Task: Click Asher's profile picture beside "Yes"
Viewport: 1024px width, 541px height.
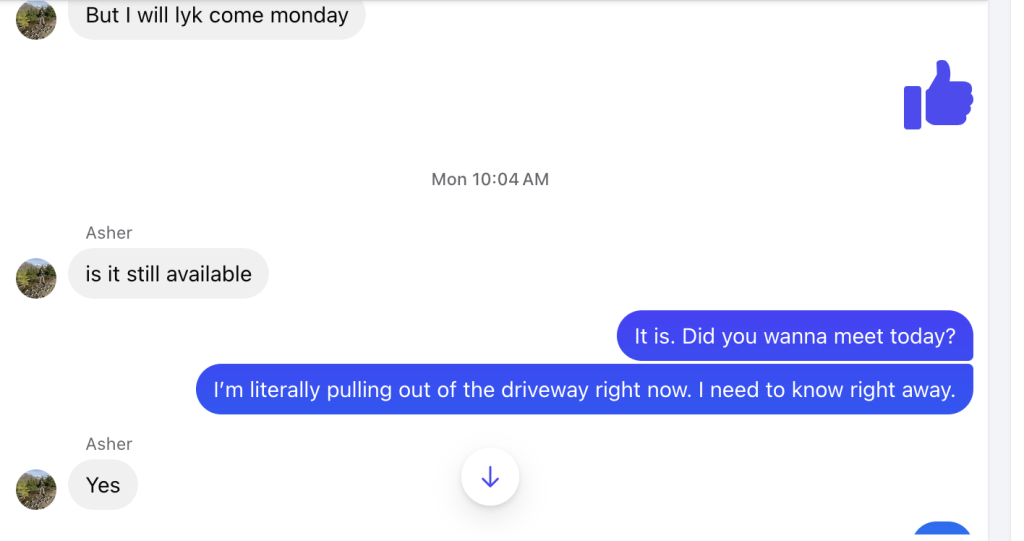Action: pyautogui.click(x=37, y=489)
